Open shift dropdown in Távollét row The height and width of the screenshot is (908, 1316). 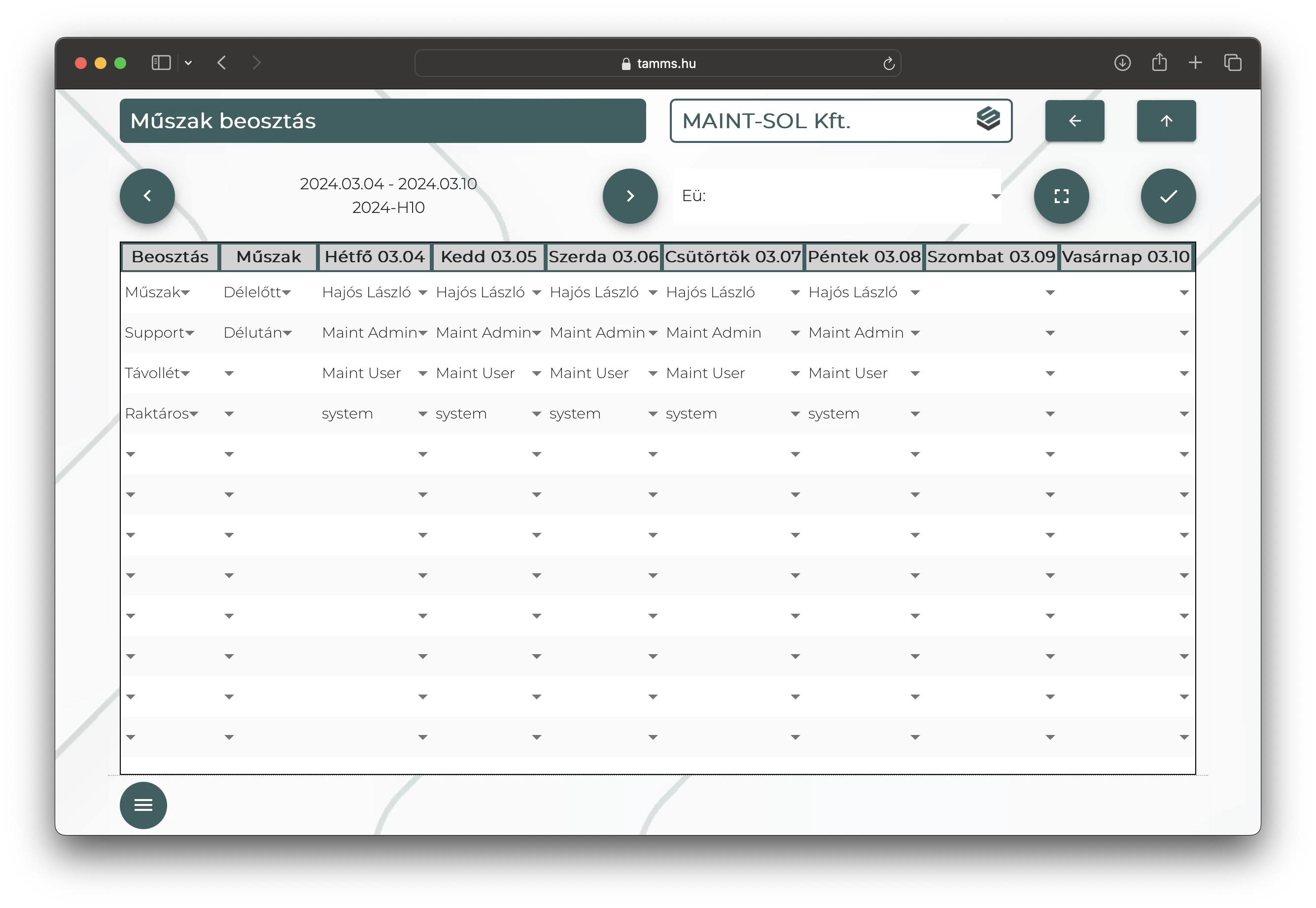229,373
